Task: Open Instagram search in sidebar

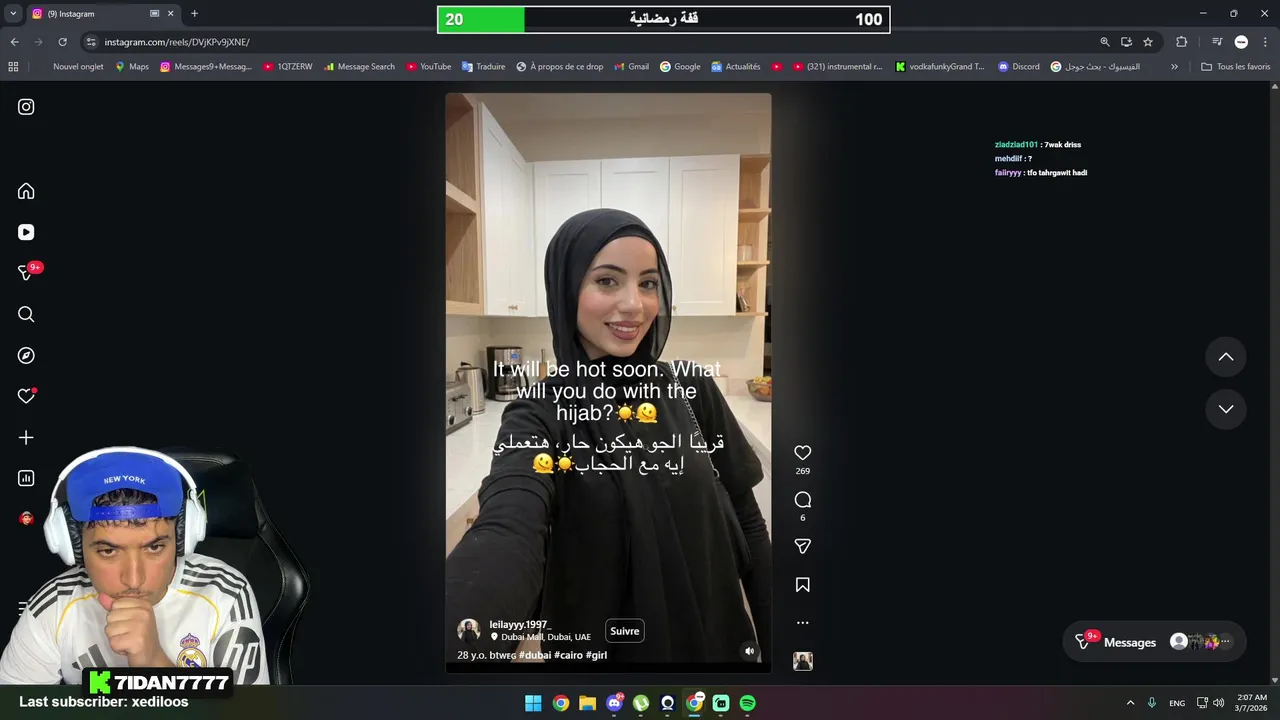Action: click(26, 314)
